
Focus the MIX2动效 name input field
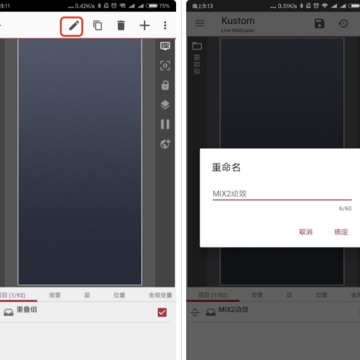[x=282, y=194]
